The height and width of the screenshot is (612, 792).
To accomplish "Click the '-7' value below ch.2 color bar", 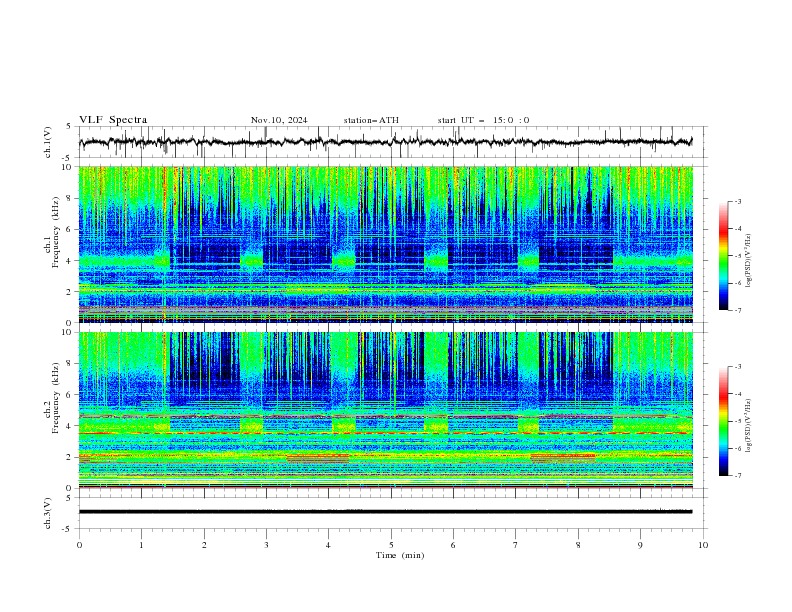I will point(737,476).
